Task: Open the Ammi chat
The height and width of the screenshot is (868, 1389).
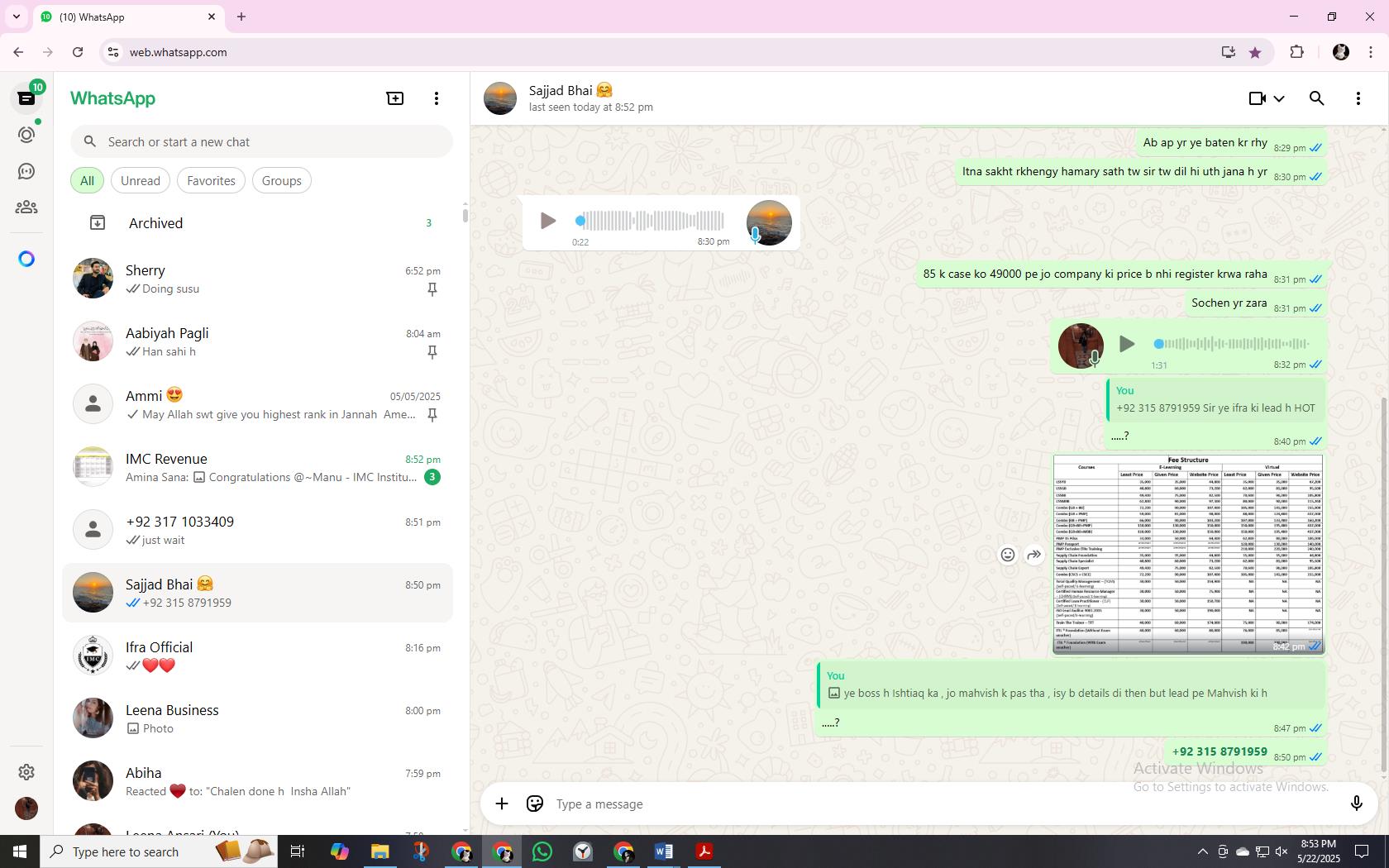Action: [258, 404]
